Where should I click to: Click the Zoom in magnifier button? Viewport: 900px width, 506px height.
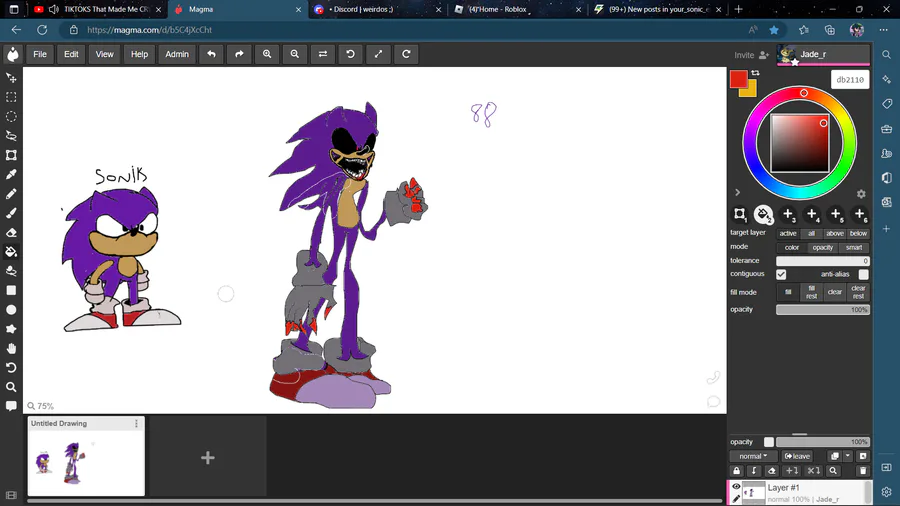click(x=267, y=54)
